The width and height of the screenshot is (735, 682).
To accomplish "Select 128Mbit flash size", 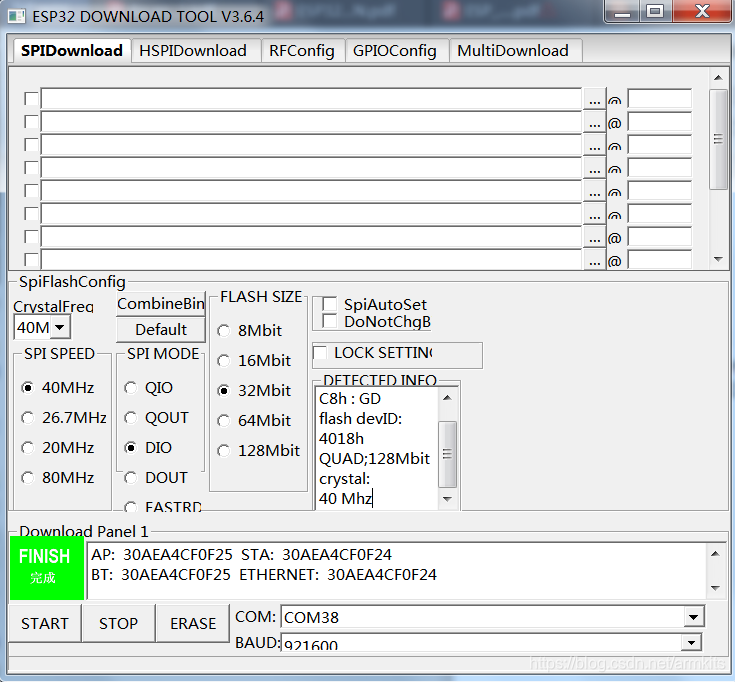I will tap(224, 450).
